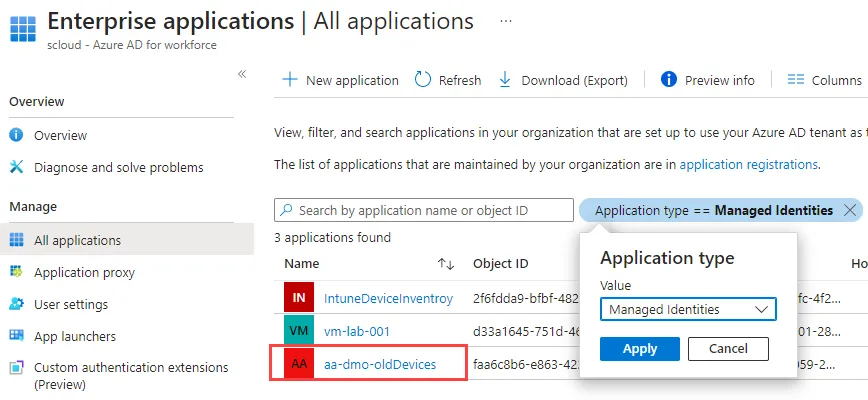This screenshot has width=868, height=400.
Task: Click the Overview info icon in sidebar
Action: click(17, 135)
